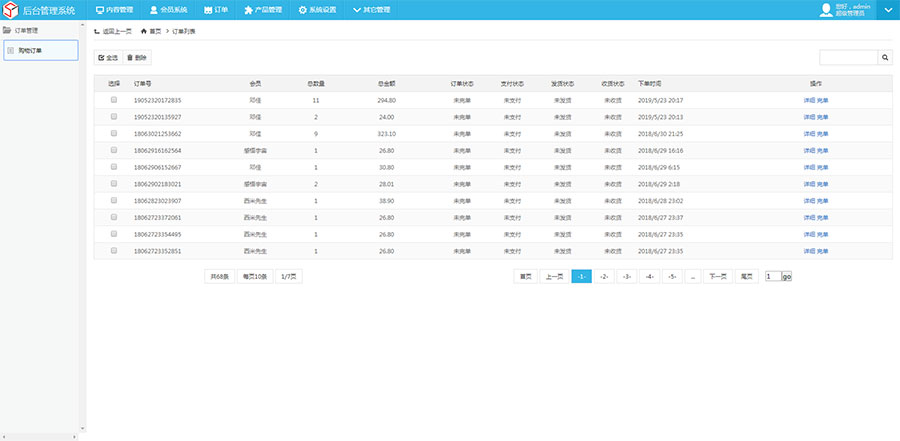
Task: Go to the 下一页 next page
Action: click(x=717, y=276)
